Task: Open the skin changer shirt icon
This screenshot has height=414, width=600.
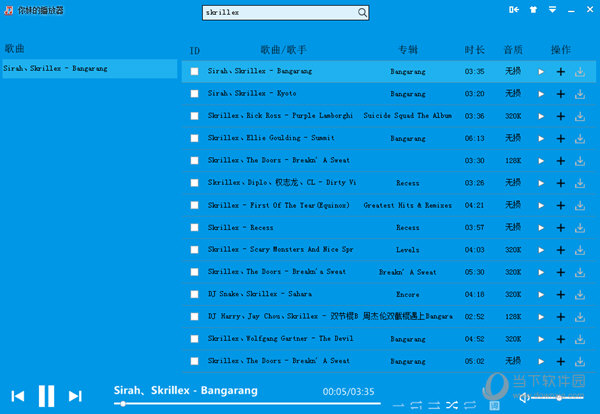Action: 533,10
